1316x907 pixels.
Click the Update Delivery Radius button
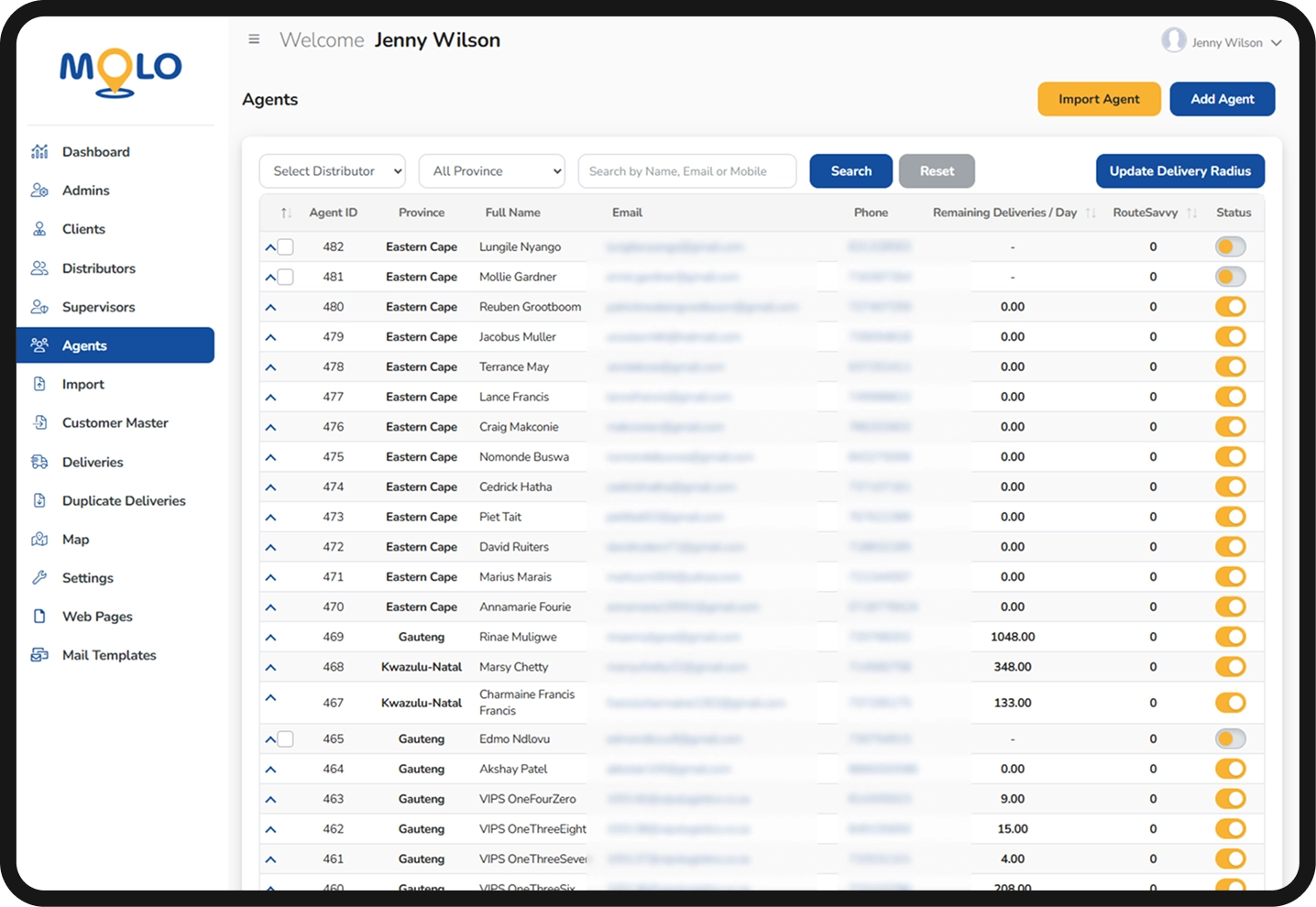point(1180,171)
